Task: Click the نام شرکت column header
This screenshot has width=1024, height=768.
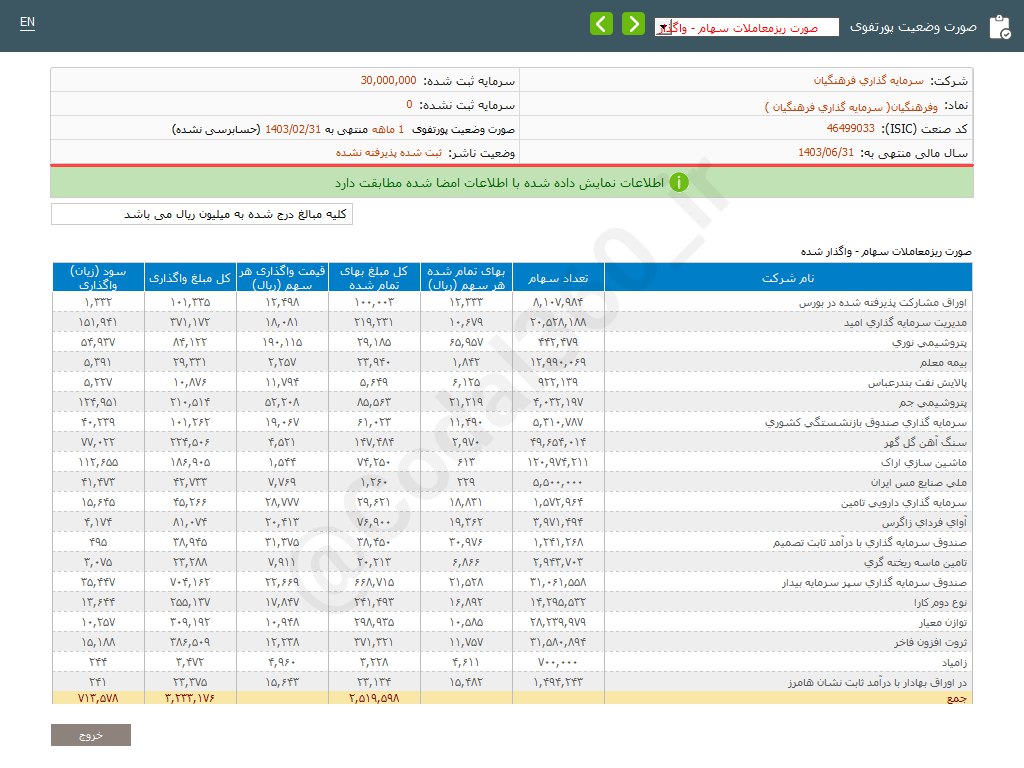Action: click(x=787, y=277)
